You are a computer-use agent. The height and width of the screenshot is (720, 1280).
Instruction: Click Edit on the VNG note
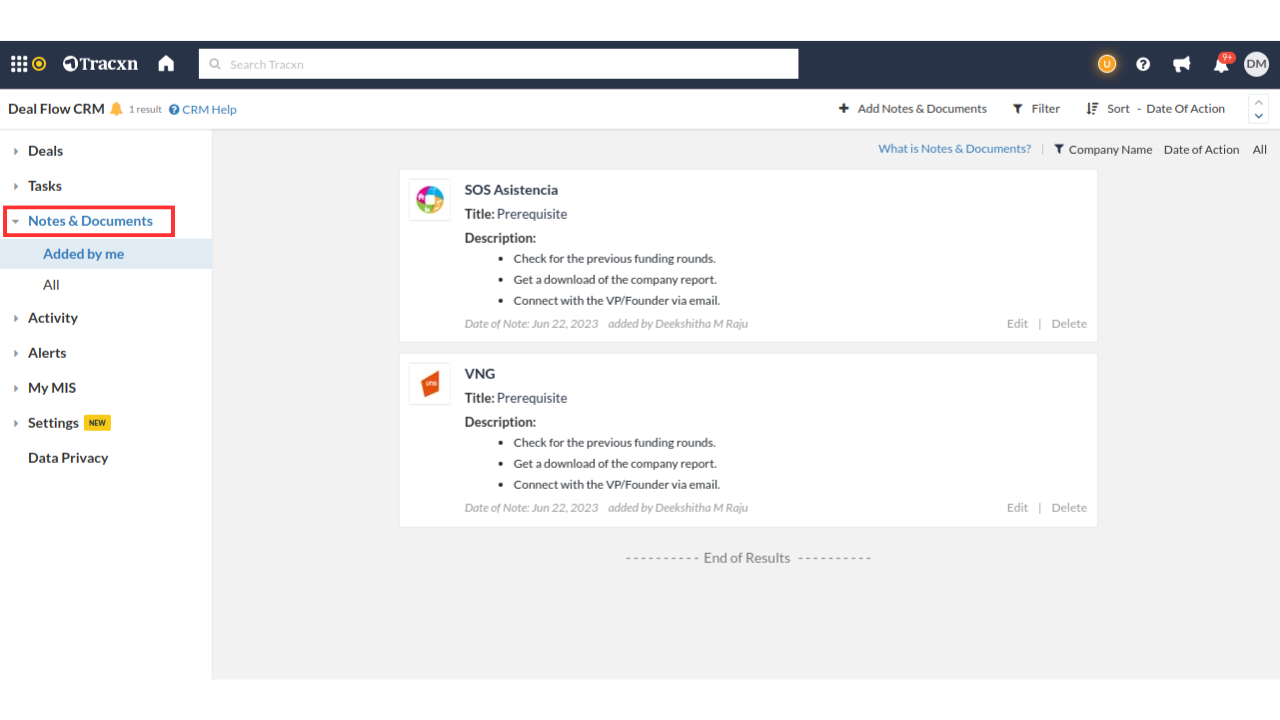point(1017,508)
